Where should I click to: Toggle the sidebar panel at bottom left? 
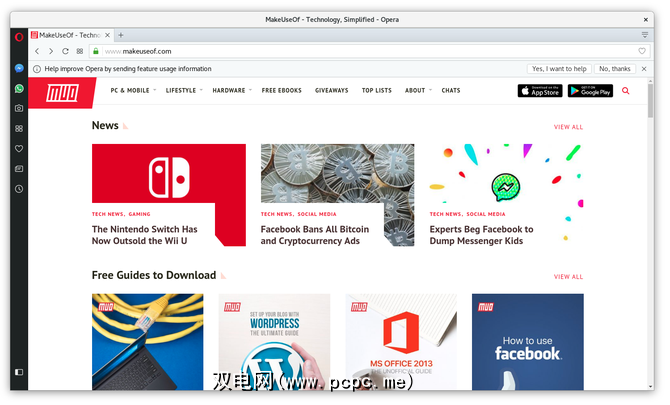click(19, 372)
